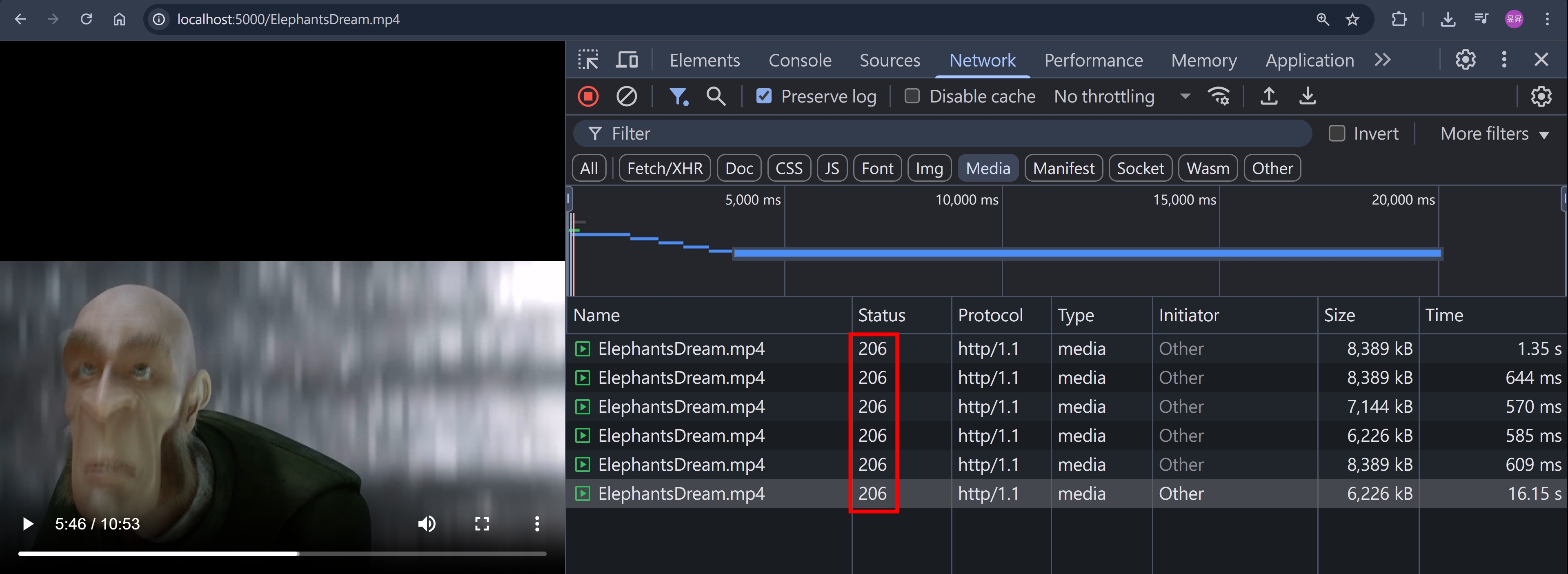The width and height of the screenshot is (1568, 574).
Task: Enter video fullscreen mode
Action: click(x=482, y=523)
